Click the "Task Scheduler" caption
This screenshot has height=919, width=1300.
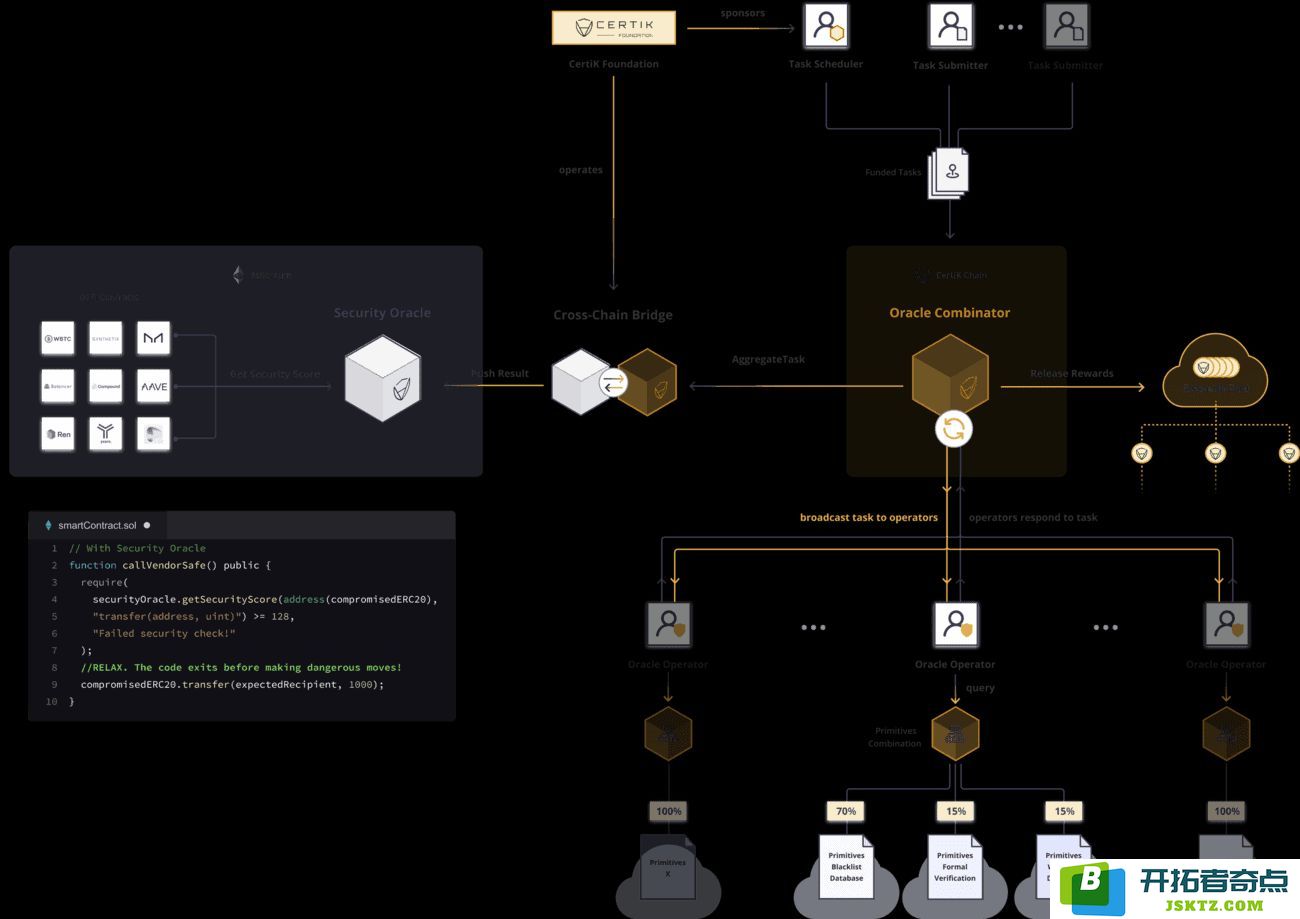pos(826,64)
